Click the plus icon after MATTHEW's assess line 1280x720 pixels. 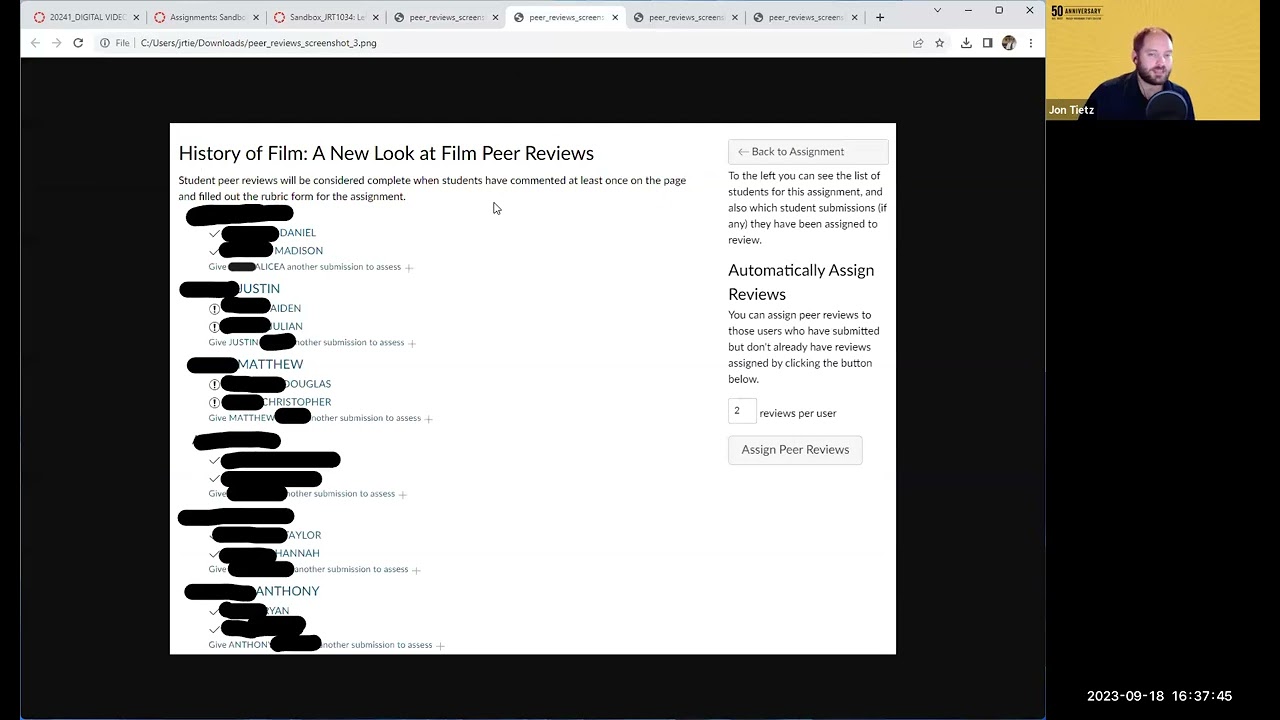[x=429, y=418]
